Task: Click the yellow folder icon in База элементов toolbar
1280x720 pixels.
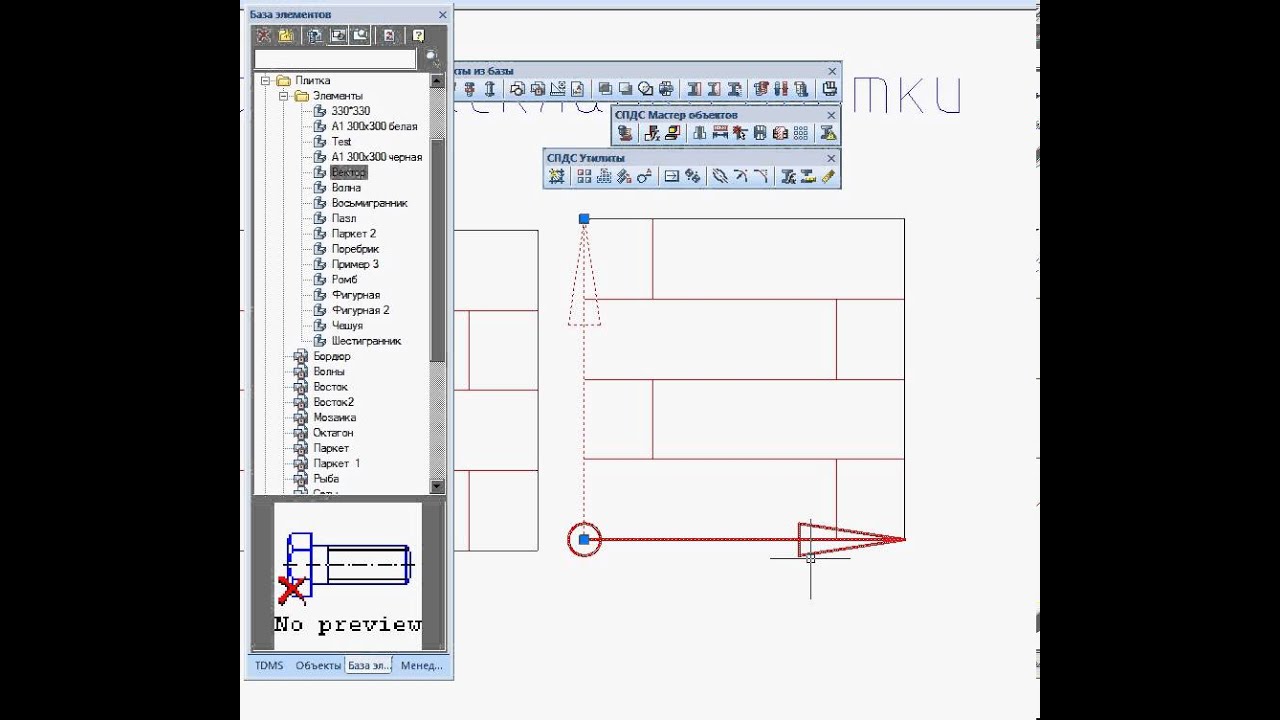Action: (x=286, y=35)
